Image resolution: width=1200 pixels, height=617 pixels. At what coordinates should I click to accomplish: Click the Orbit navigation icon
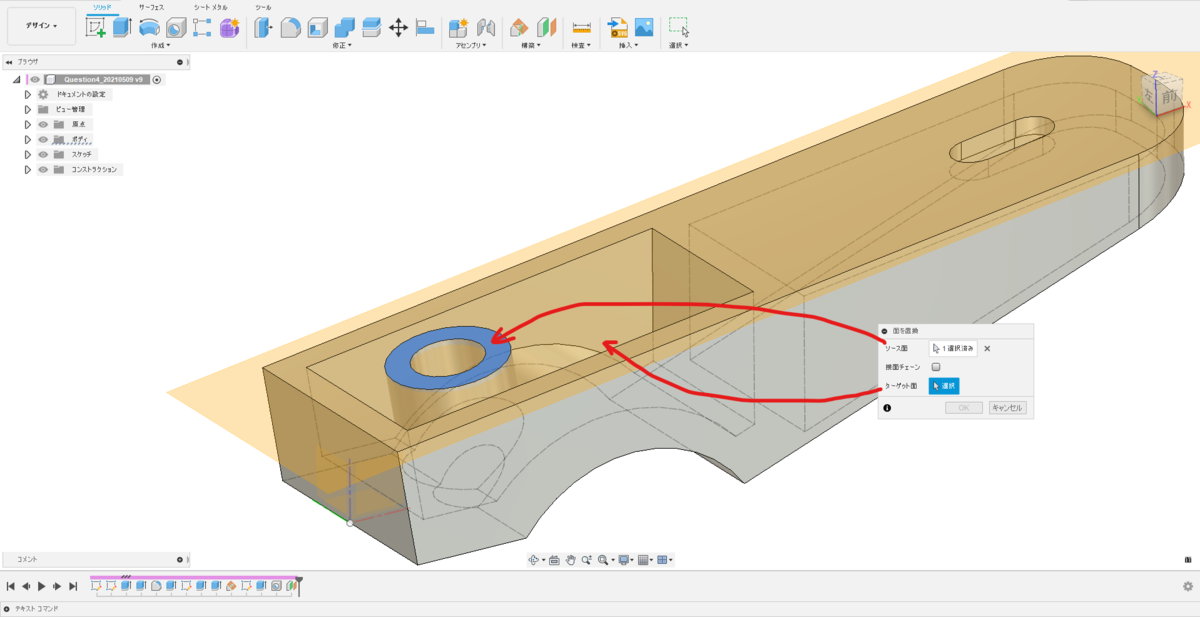pos(534,560)
